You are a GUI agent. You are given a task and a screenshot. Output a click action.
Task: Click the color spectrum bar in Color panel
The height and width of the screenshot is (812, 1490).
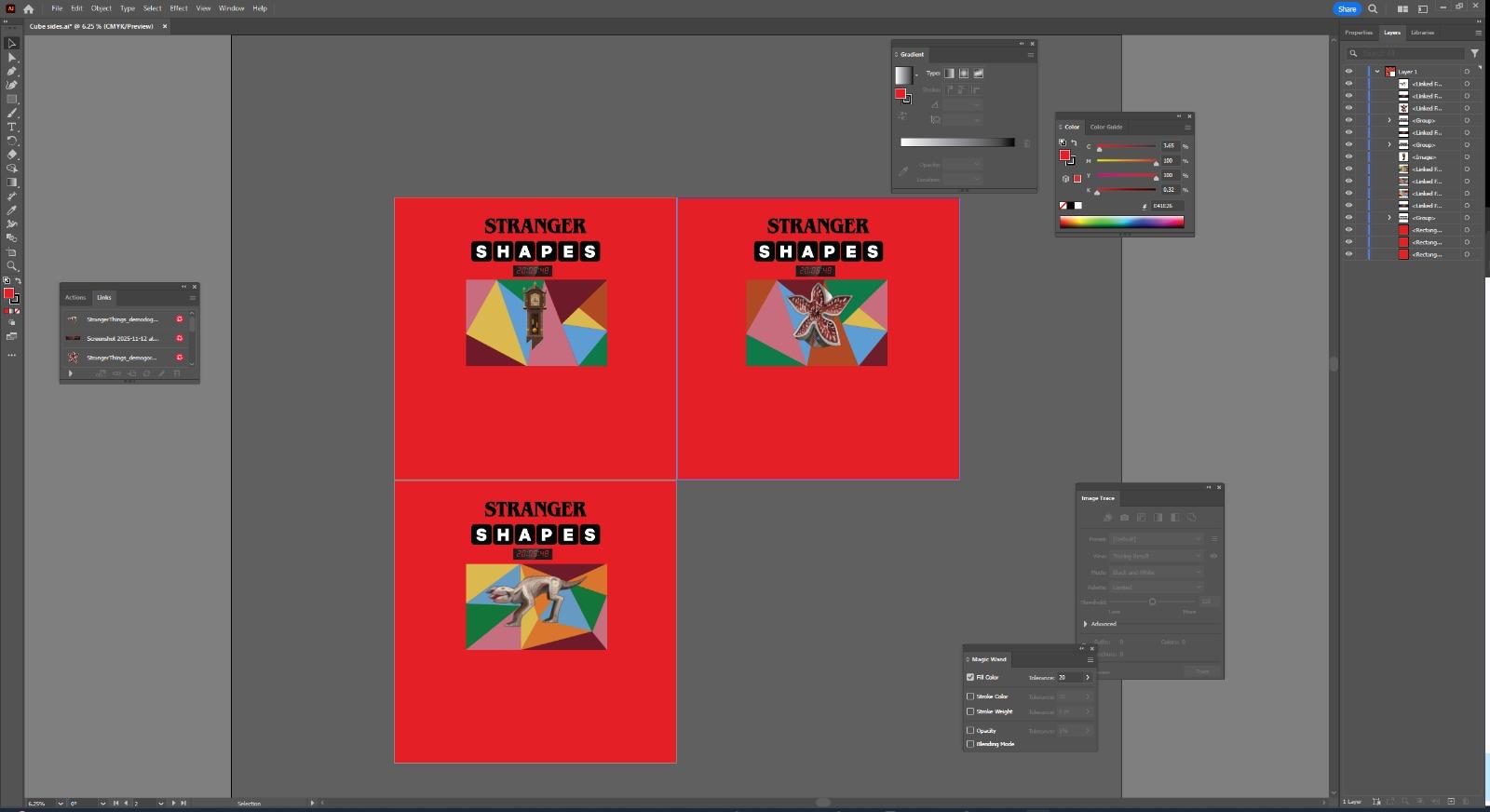pos(1121,222)
